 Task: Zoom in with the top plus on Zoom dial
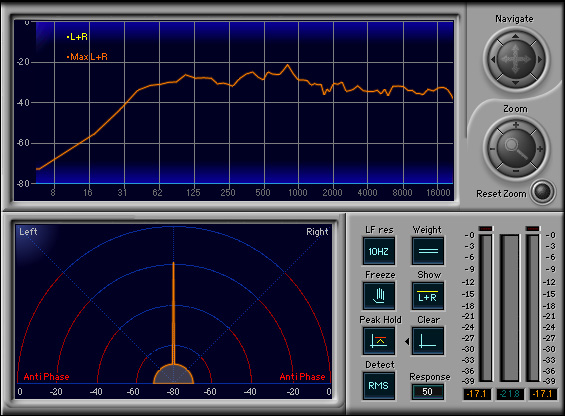coord(516,125)
